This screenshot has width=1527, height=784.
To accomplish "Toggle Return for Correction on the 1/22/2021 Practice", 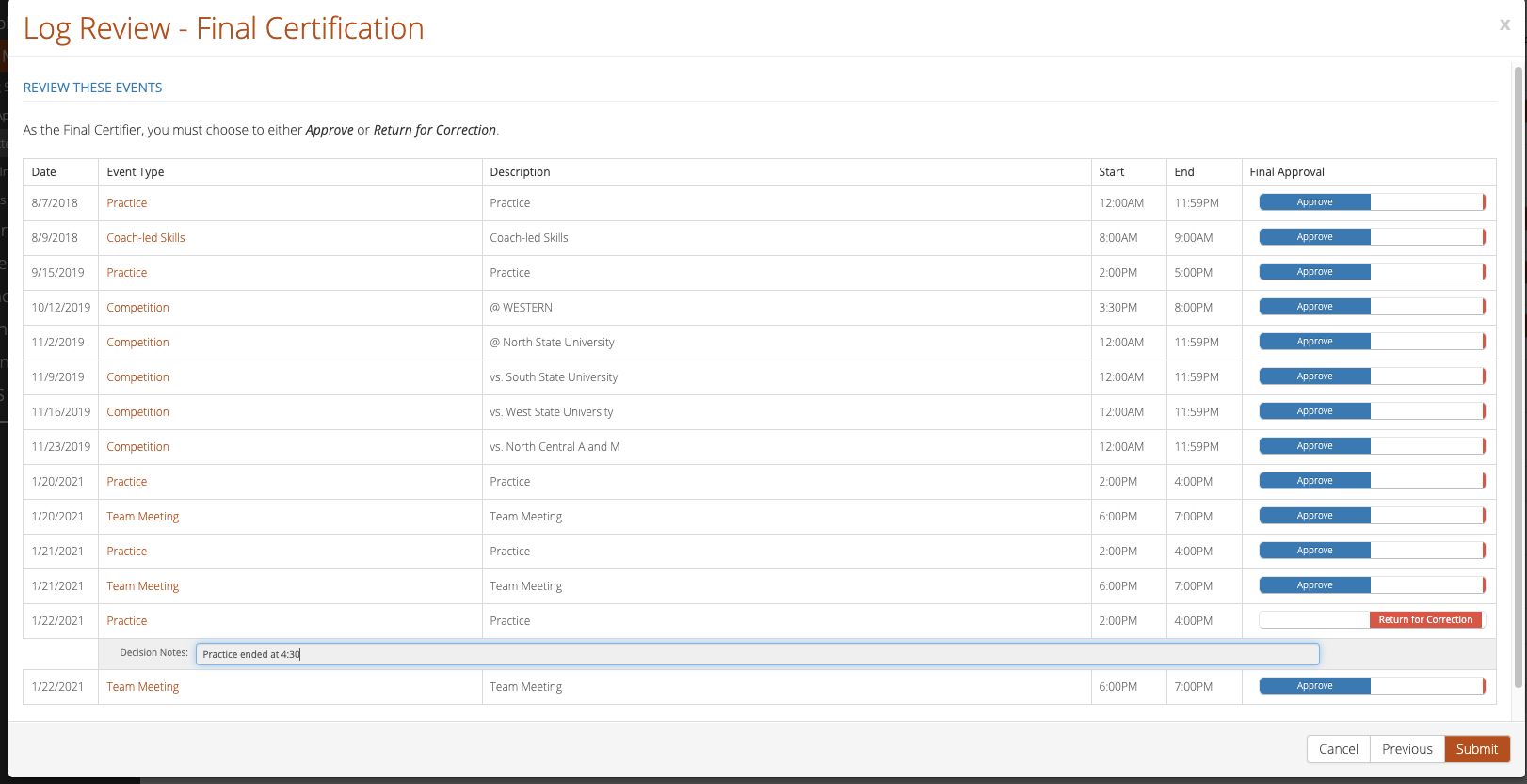I will (x=1372, y=620).
